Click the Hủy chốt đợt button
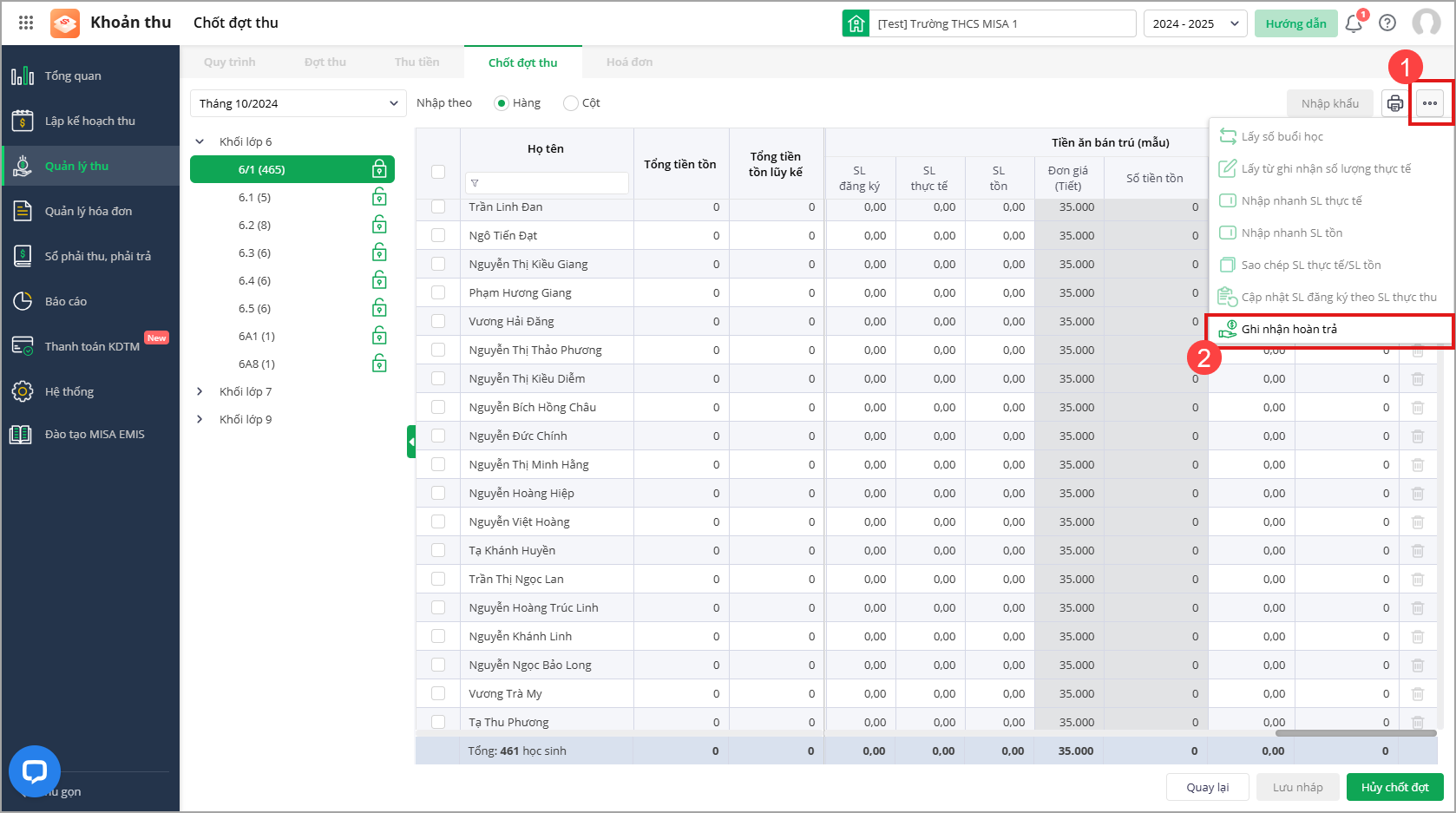Viewport: 1456px width, 813px height. click(x=1394, y=787)
